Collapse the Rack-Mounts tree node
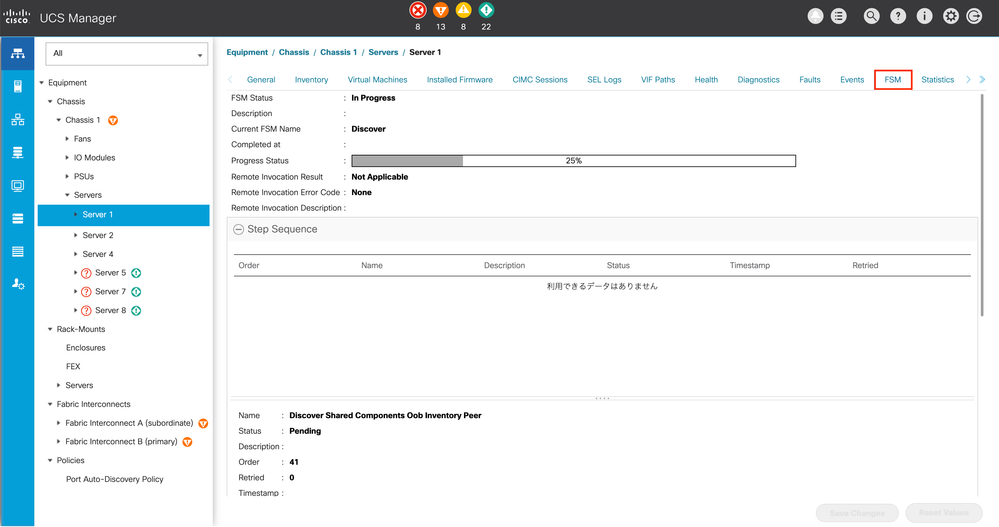Image resolution: width=999 pixels, height=527 pixels. click(x=50, y=329)
